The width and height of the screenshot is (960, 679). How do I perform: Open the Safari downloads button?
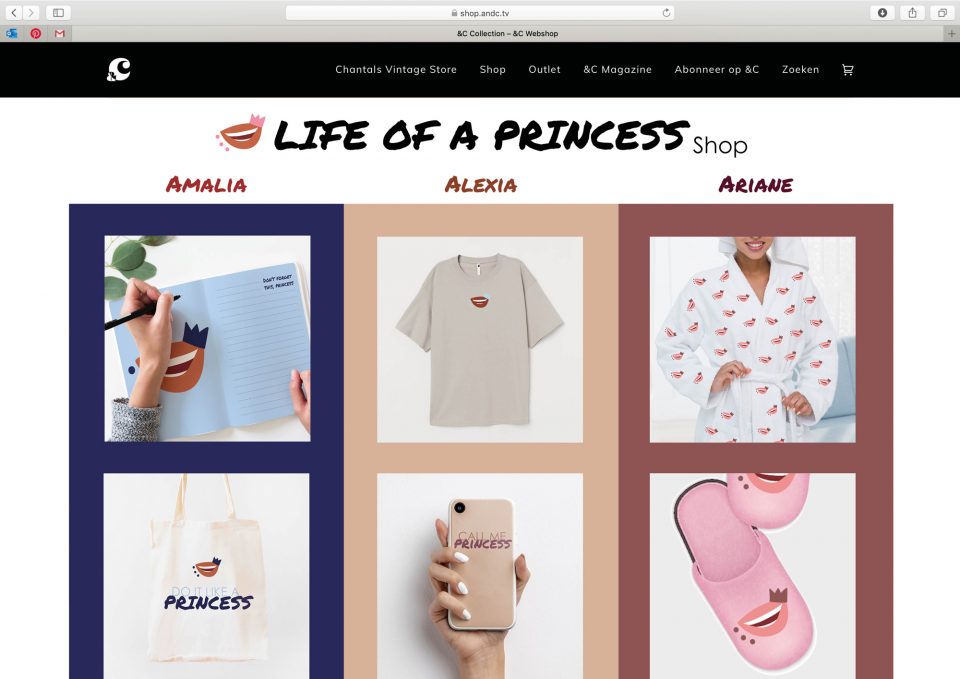coord(882,12)
